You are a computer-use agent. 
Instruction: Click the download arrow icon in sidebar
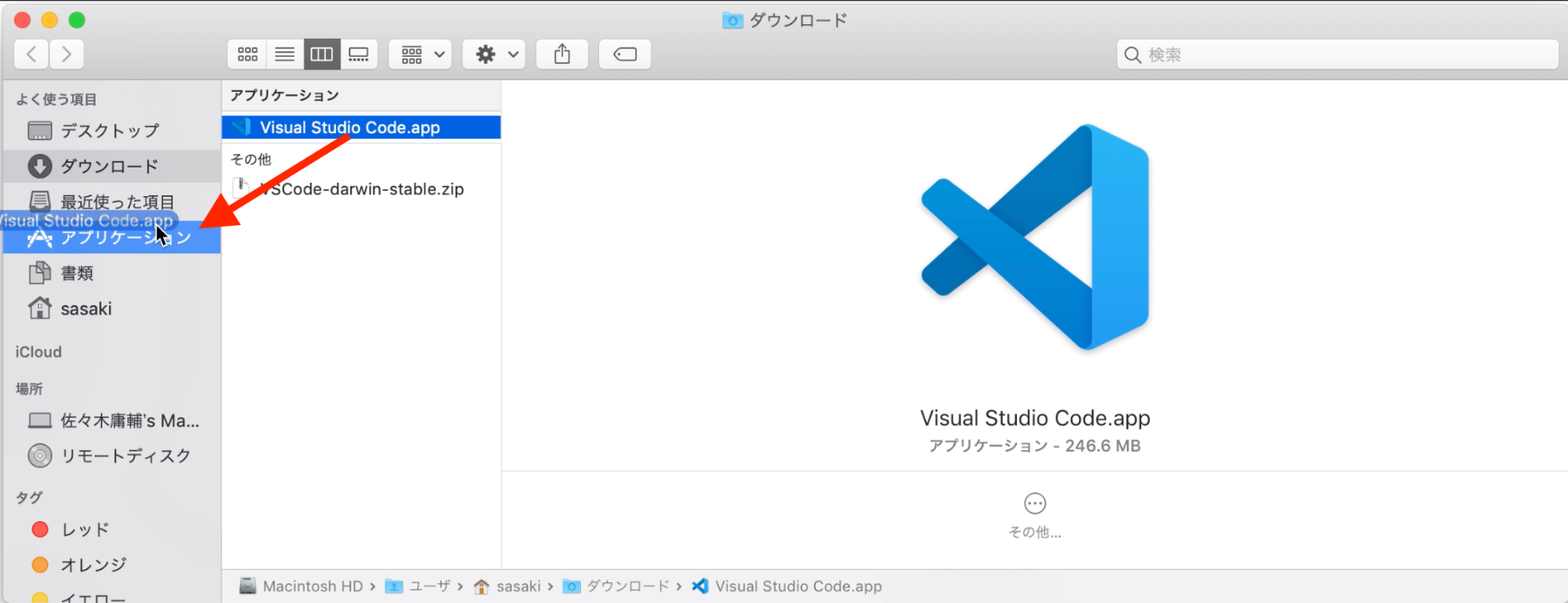pos(40,166)
